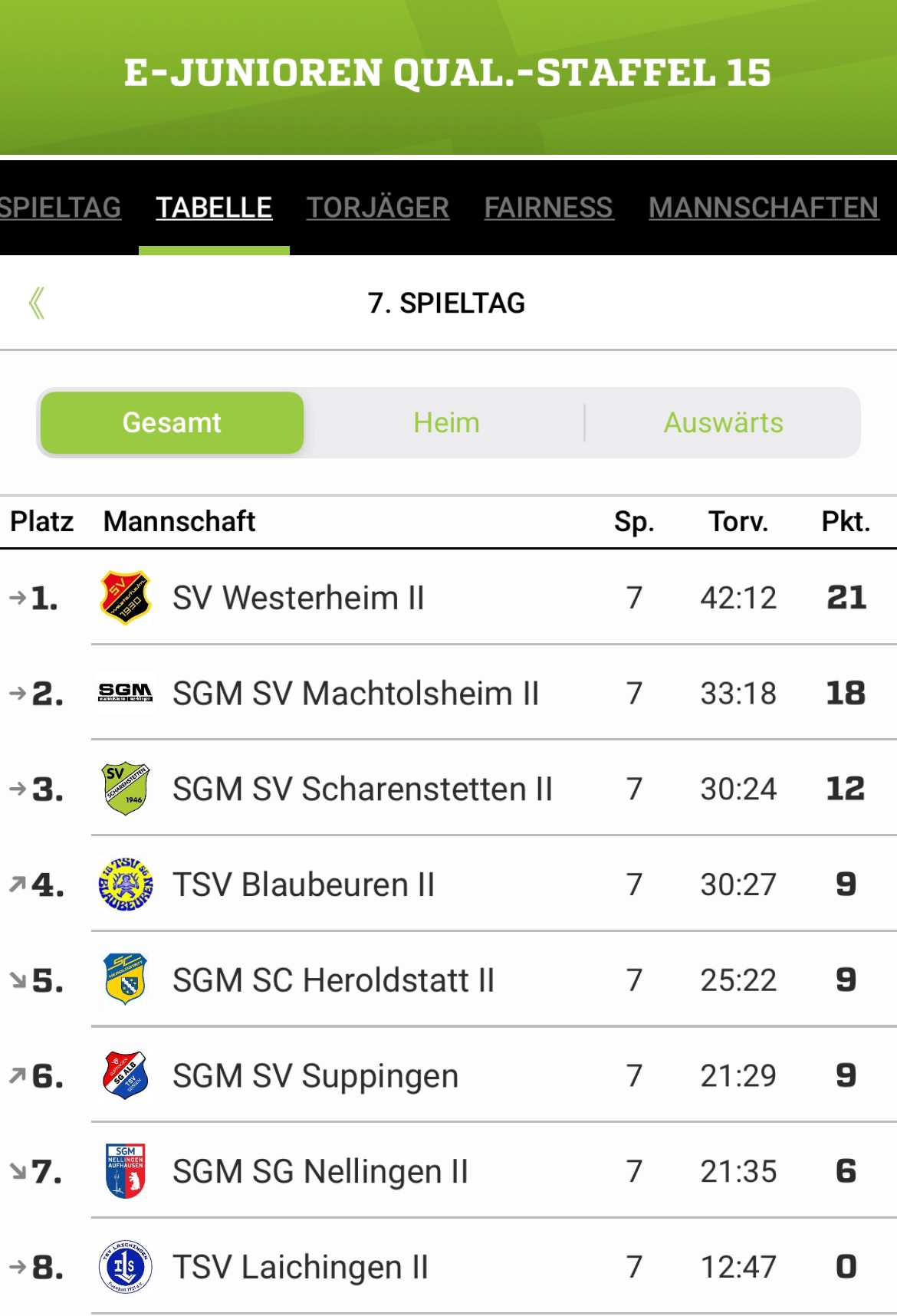Switch to the Heim table view
897x1316 pixels.
tap(446, 422)
